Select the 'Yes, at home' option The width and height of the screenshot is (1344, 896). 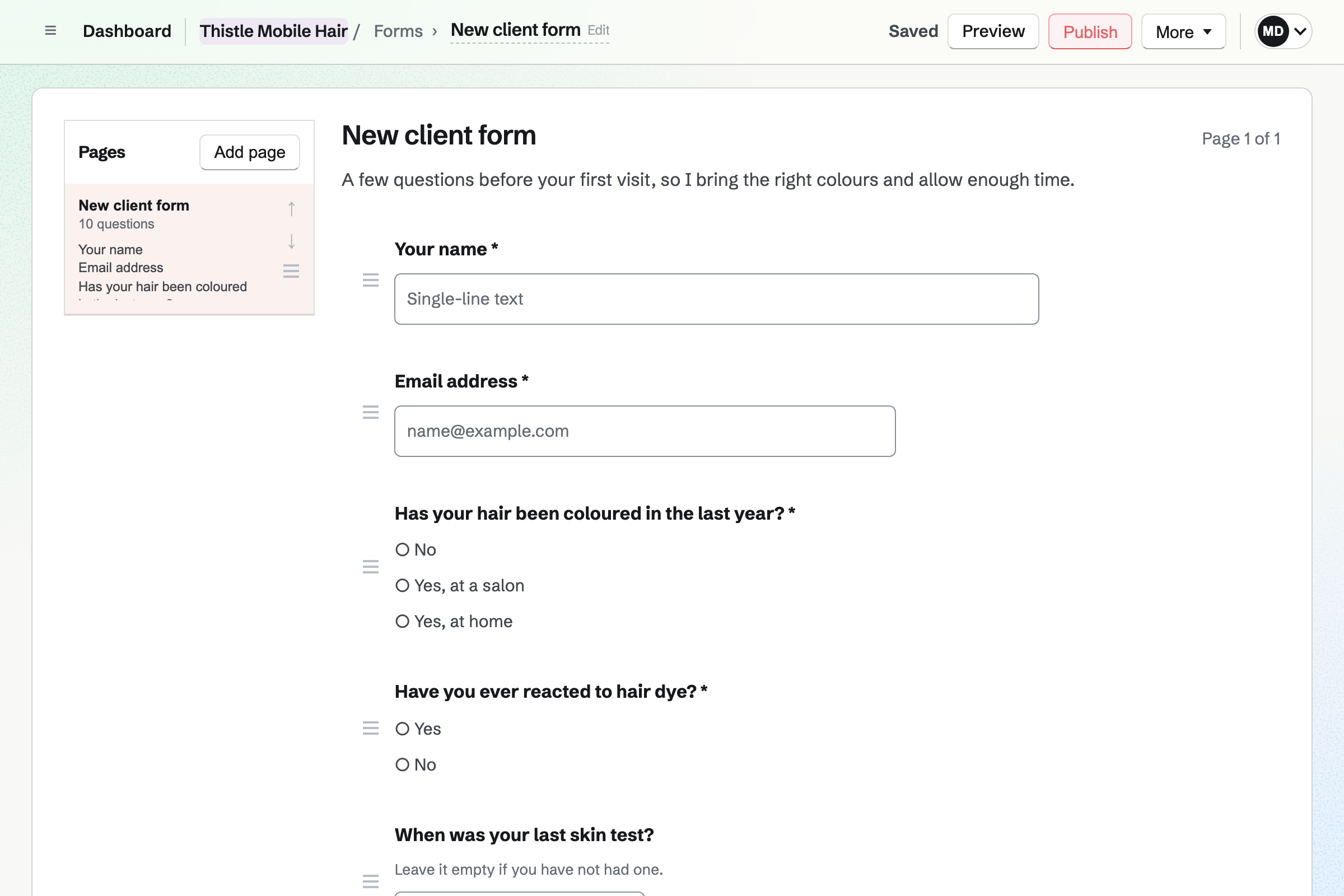click(402, 622)
